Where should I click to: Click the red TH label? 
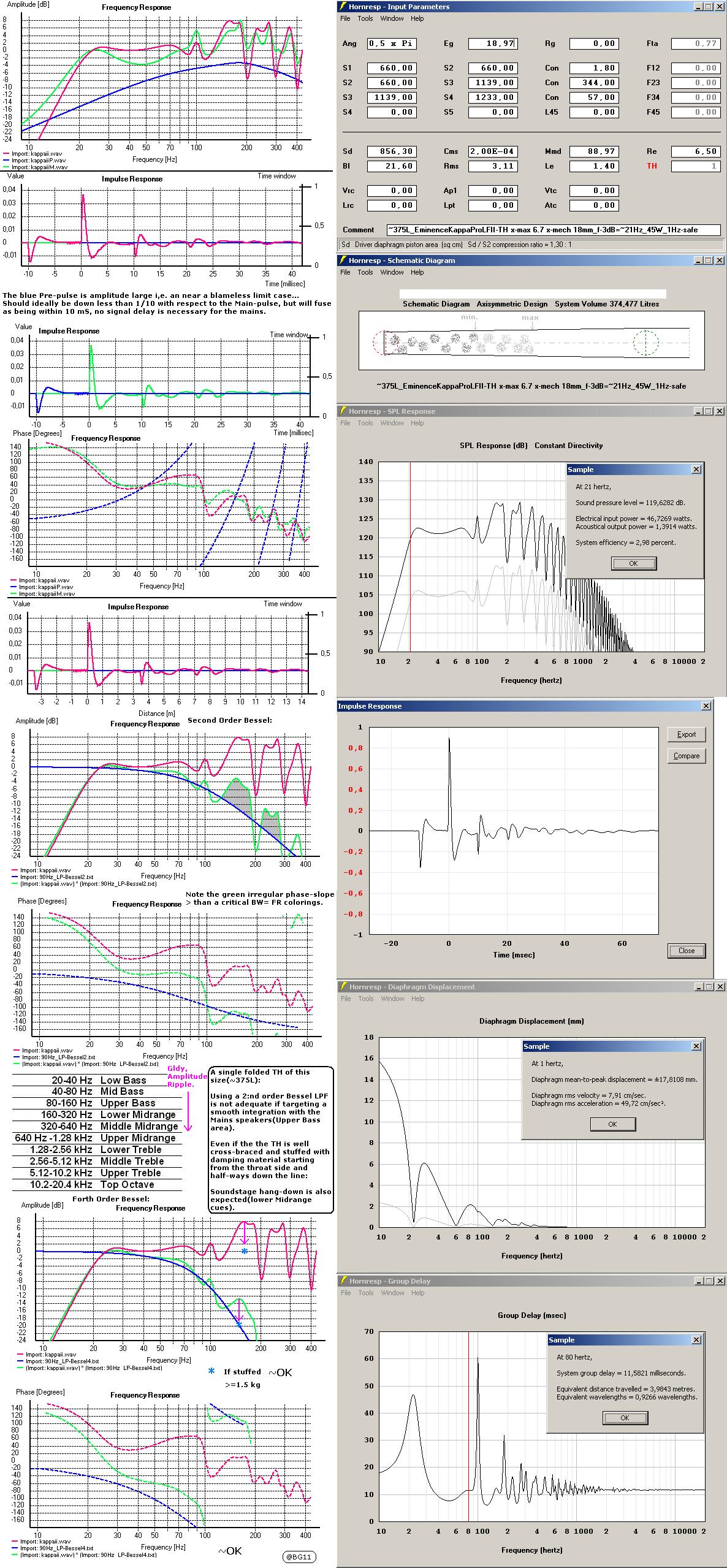652,166
